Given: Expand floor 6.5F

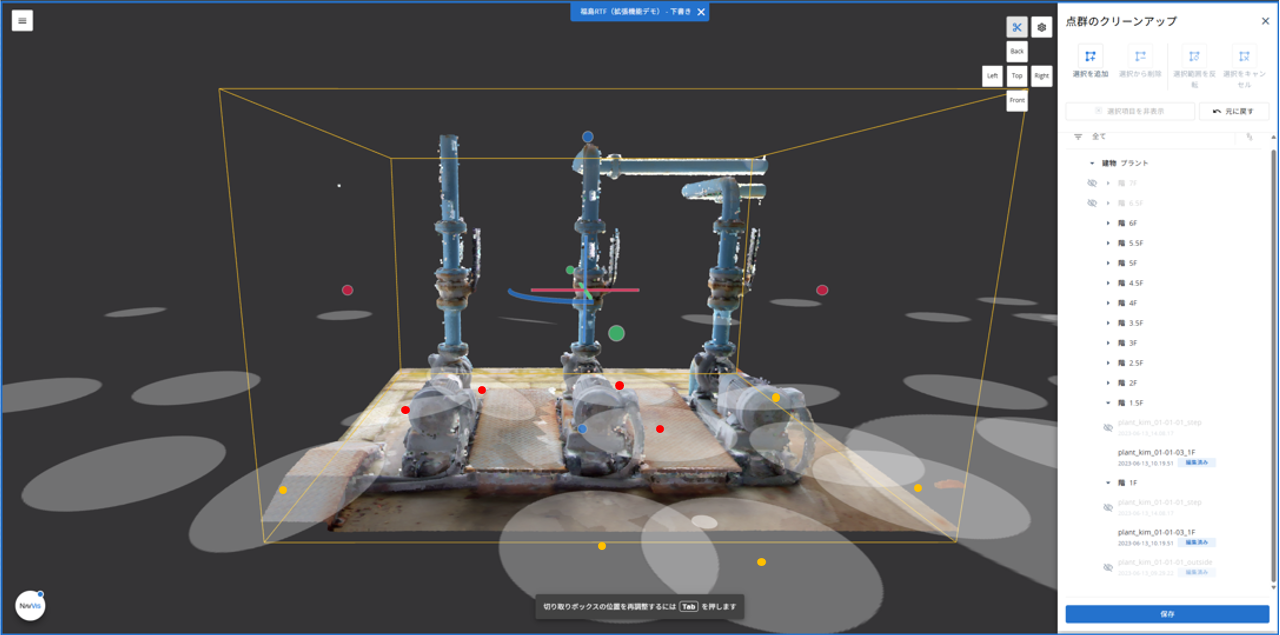Looking at the screenshot, I should pyautogui.click(x=1108, y=203).
